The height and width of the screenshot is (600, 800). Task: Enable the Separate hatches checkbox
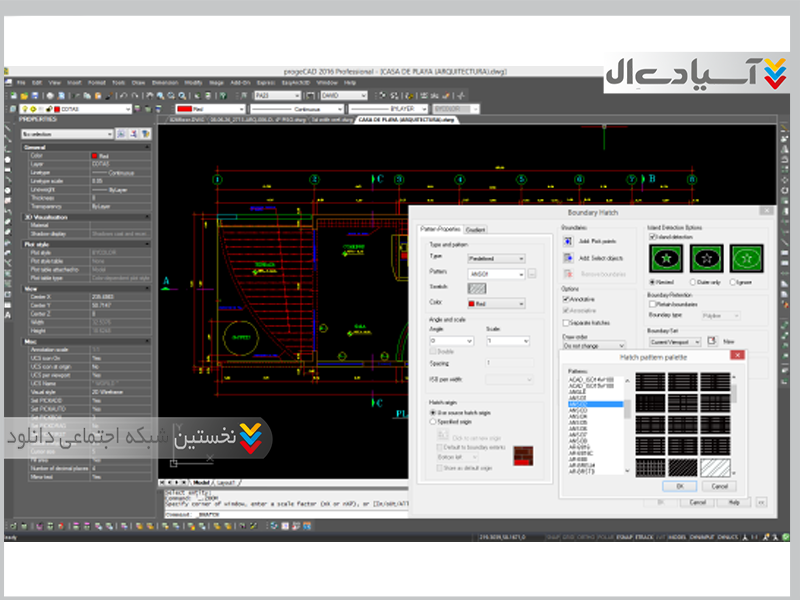coord(567,320)
